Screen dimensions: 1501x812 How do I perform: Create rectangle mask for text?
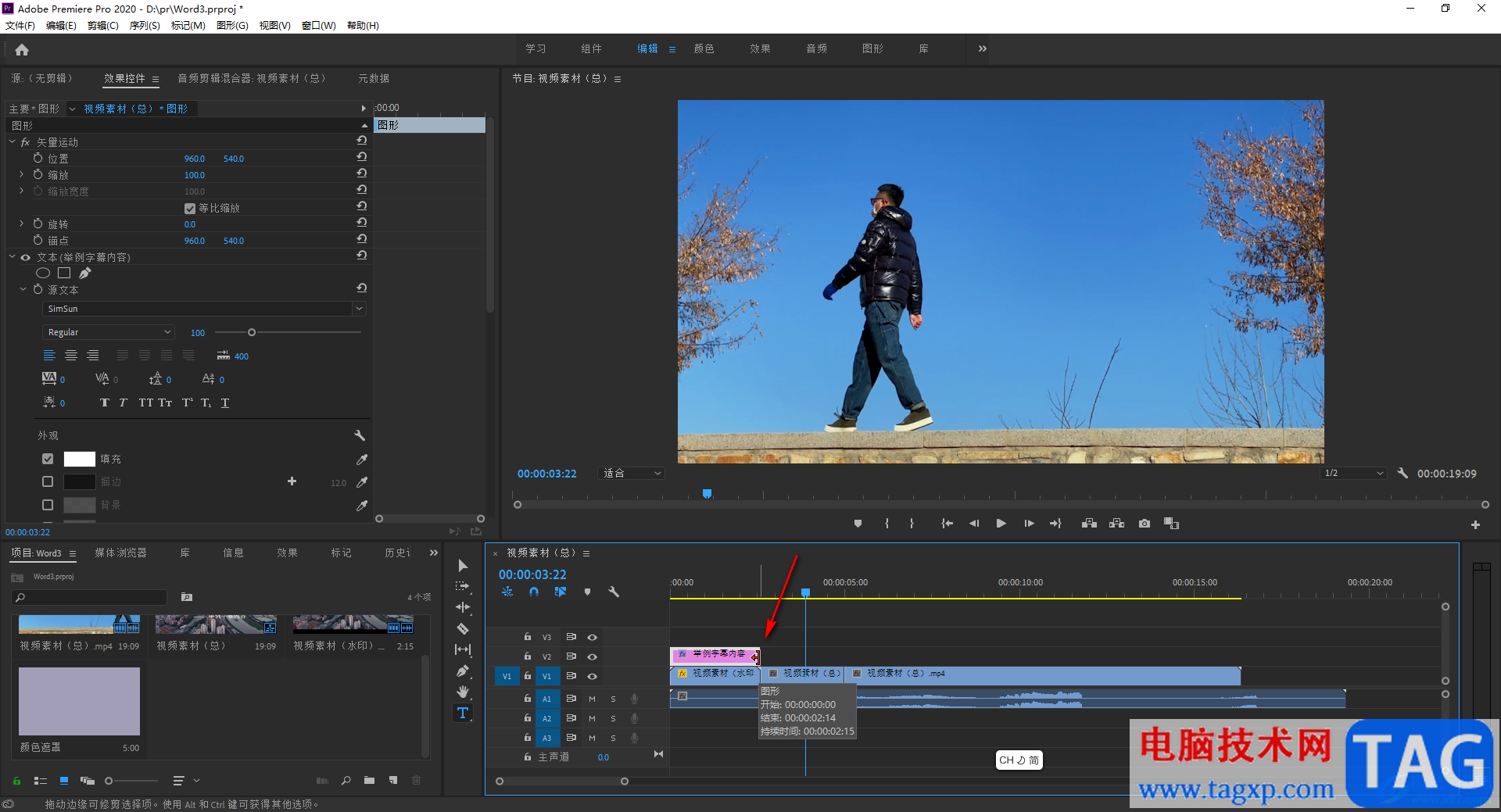click(x=64, y=273)
